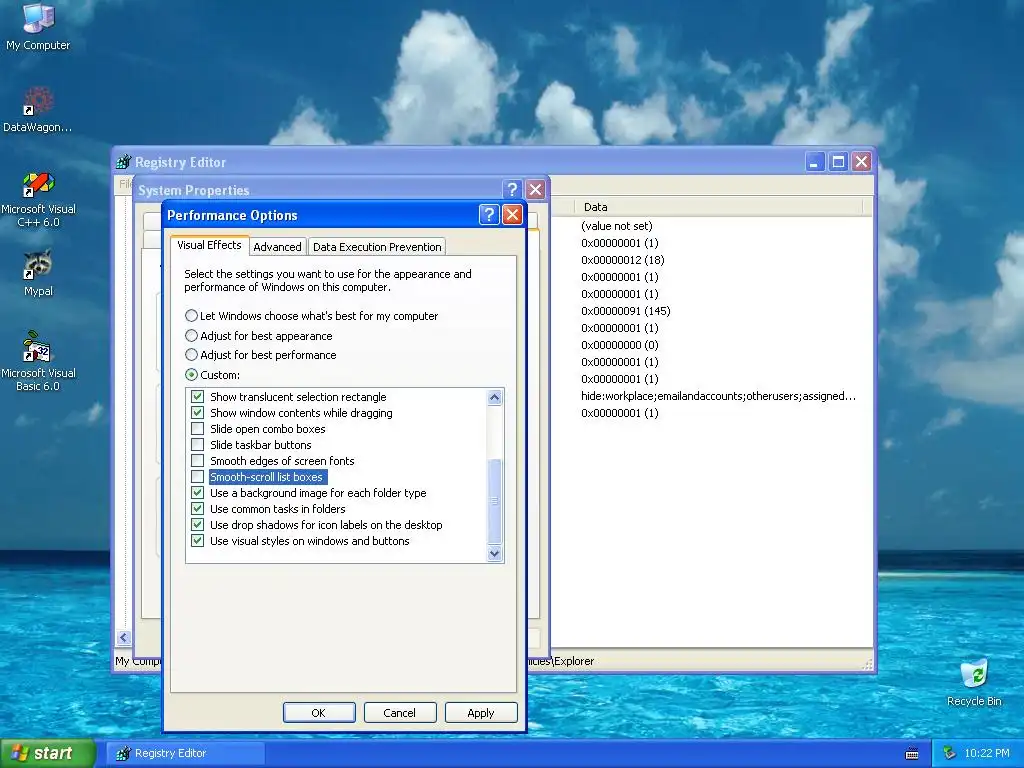Select the hide:workplace;emailandaccounts data entry

point(718,396)
